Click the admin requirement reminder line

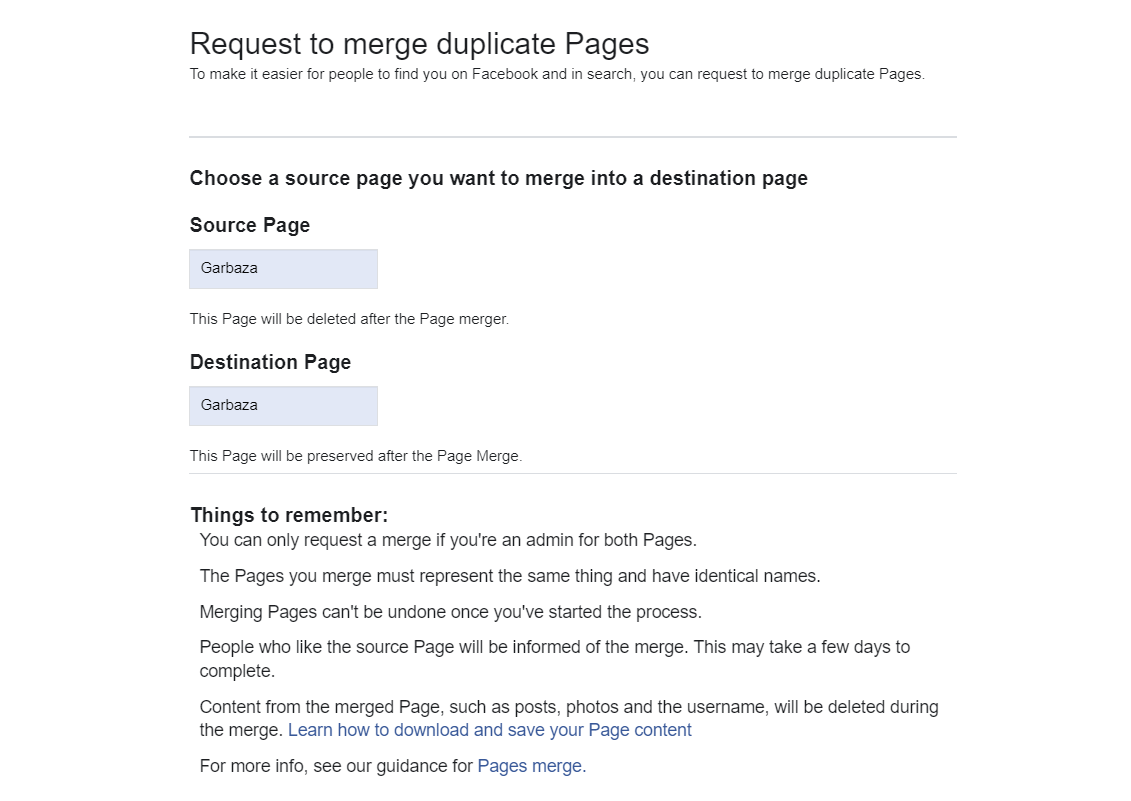coord(448,540)
